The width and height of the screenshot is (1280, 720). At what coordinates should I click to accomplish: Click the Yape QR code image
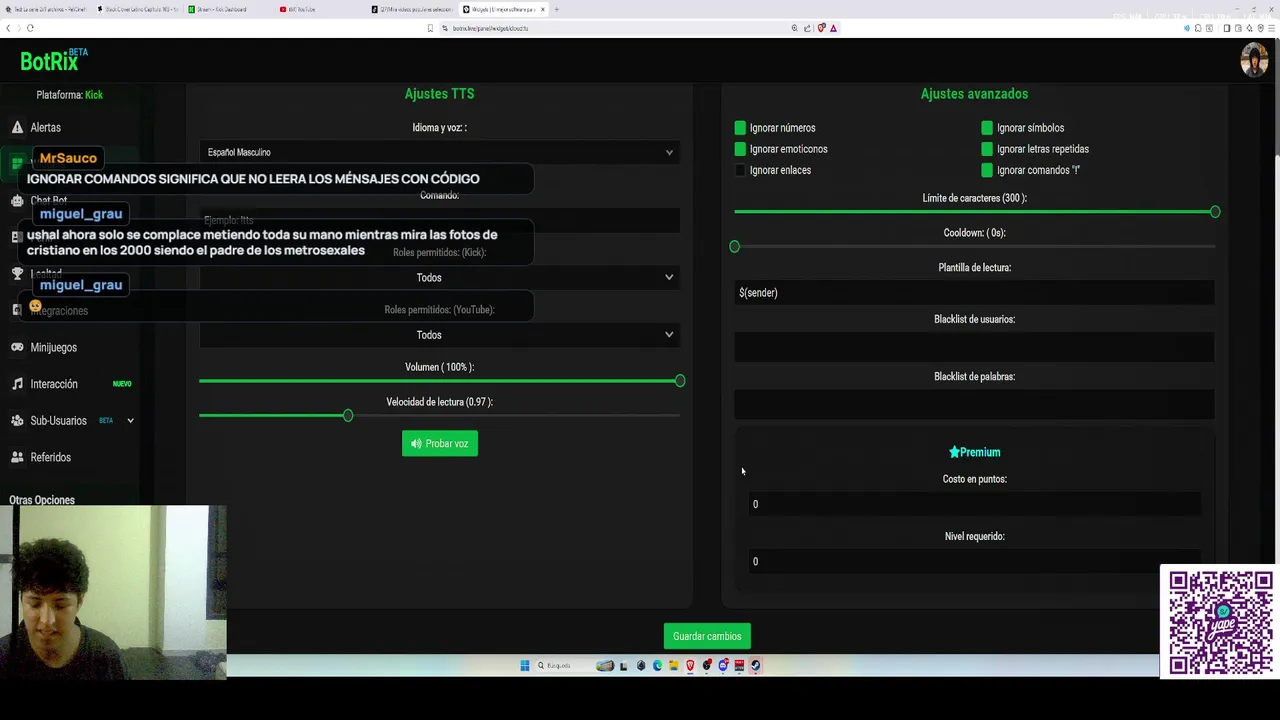point(1220,622)
